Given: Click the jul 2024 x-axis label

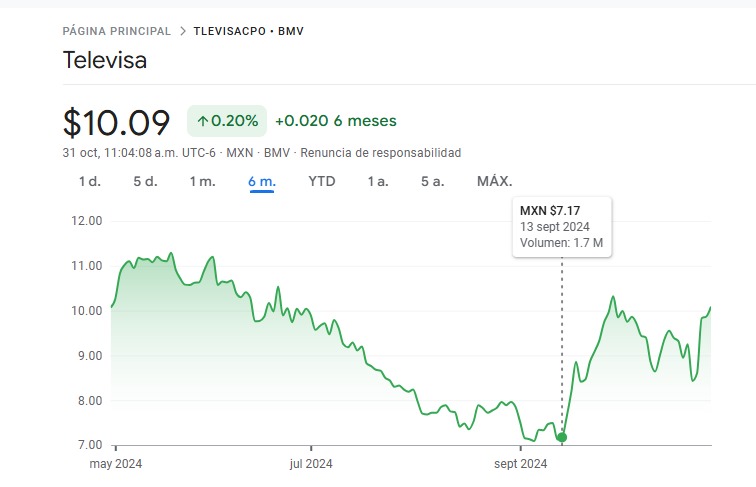Looking at the screenshot, I should (x=311, y=464).
